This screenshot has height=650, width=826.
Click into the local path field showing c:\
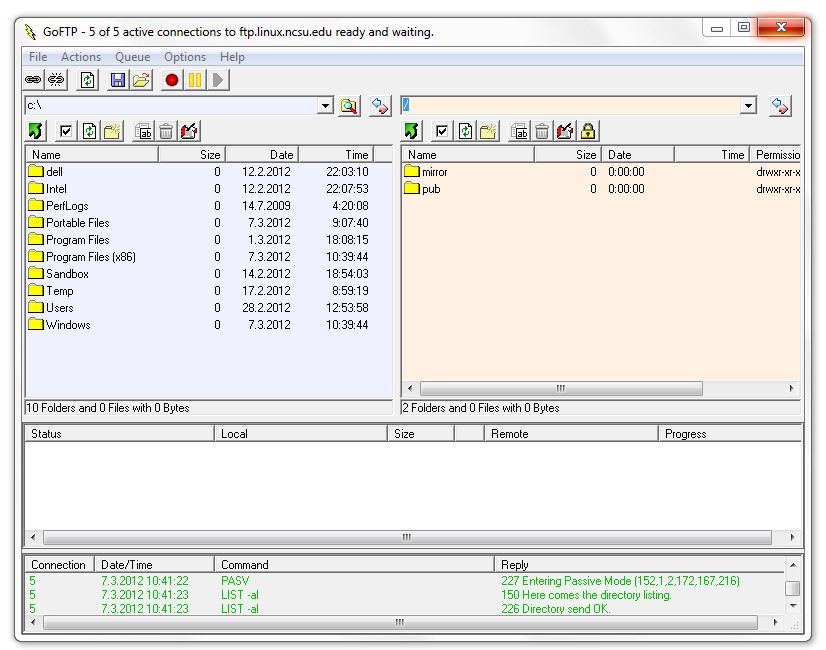172,106
